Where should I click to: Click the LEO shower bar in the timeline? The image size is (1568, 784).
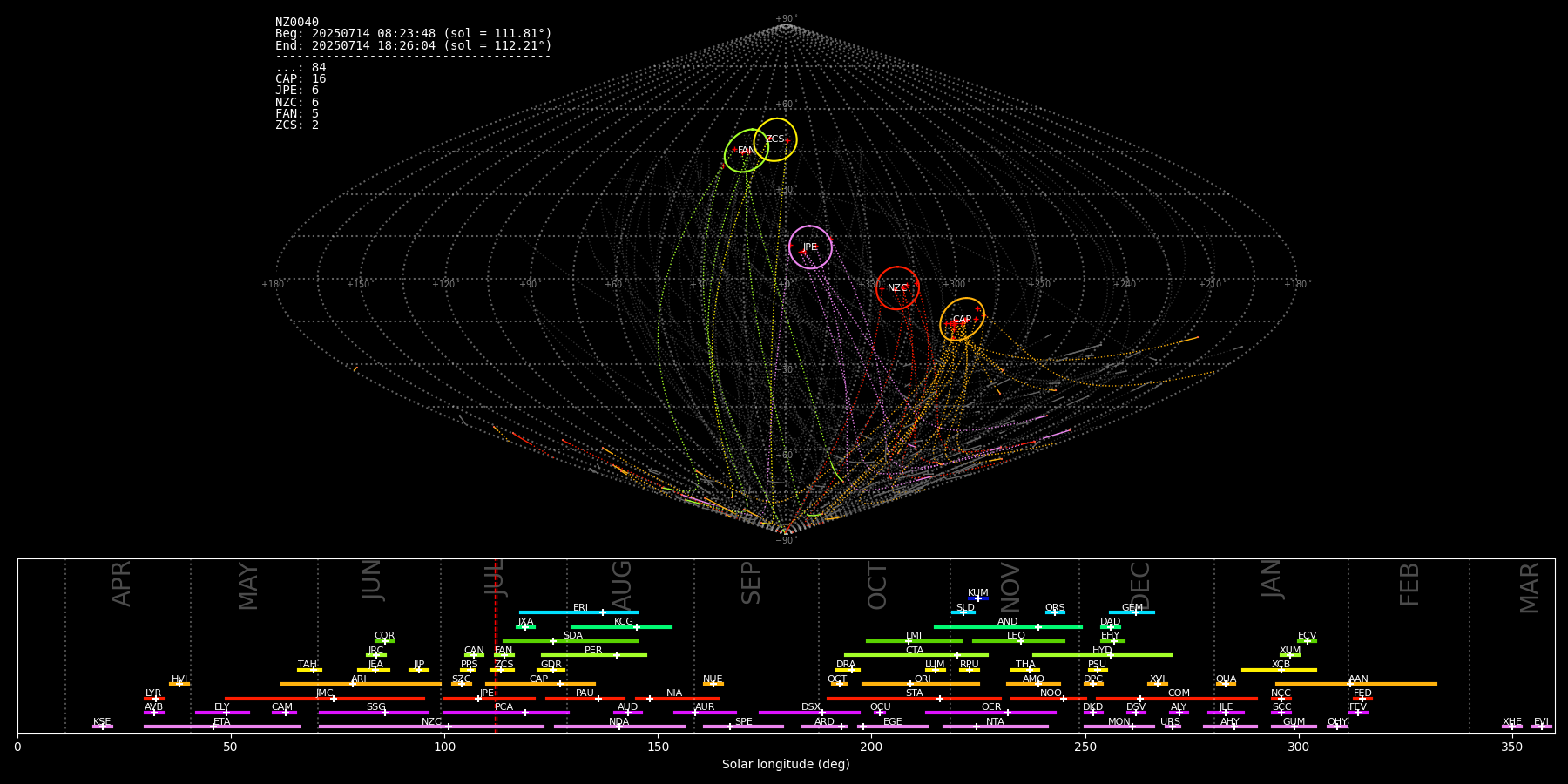coord(1018,641)
